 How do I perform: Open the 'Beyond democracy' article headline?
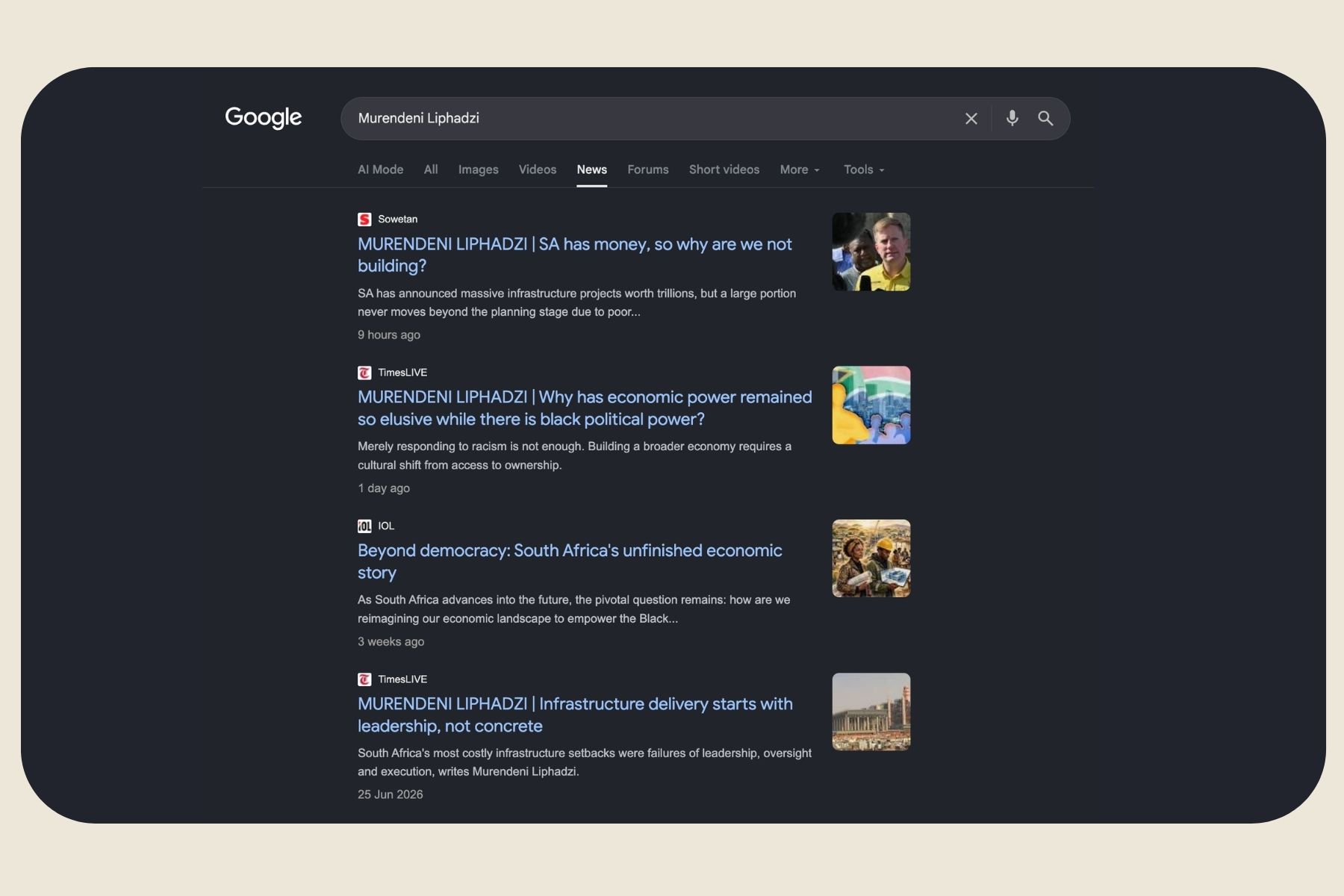[x=570, y=561]
